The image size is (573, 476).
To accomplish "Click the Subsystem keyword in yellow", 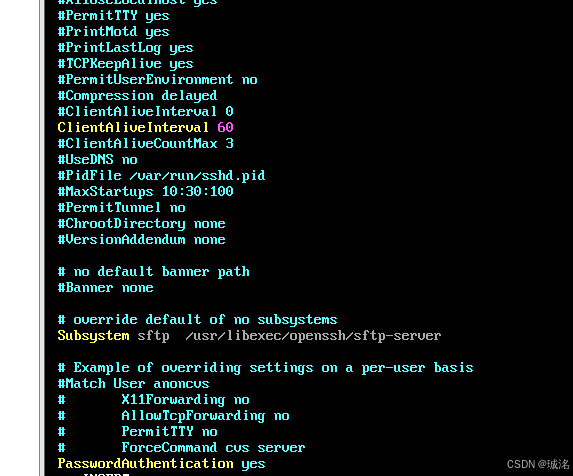I will 94,336.
